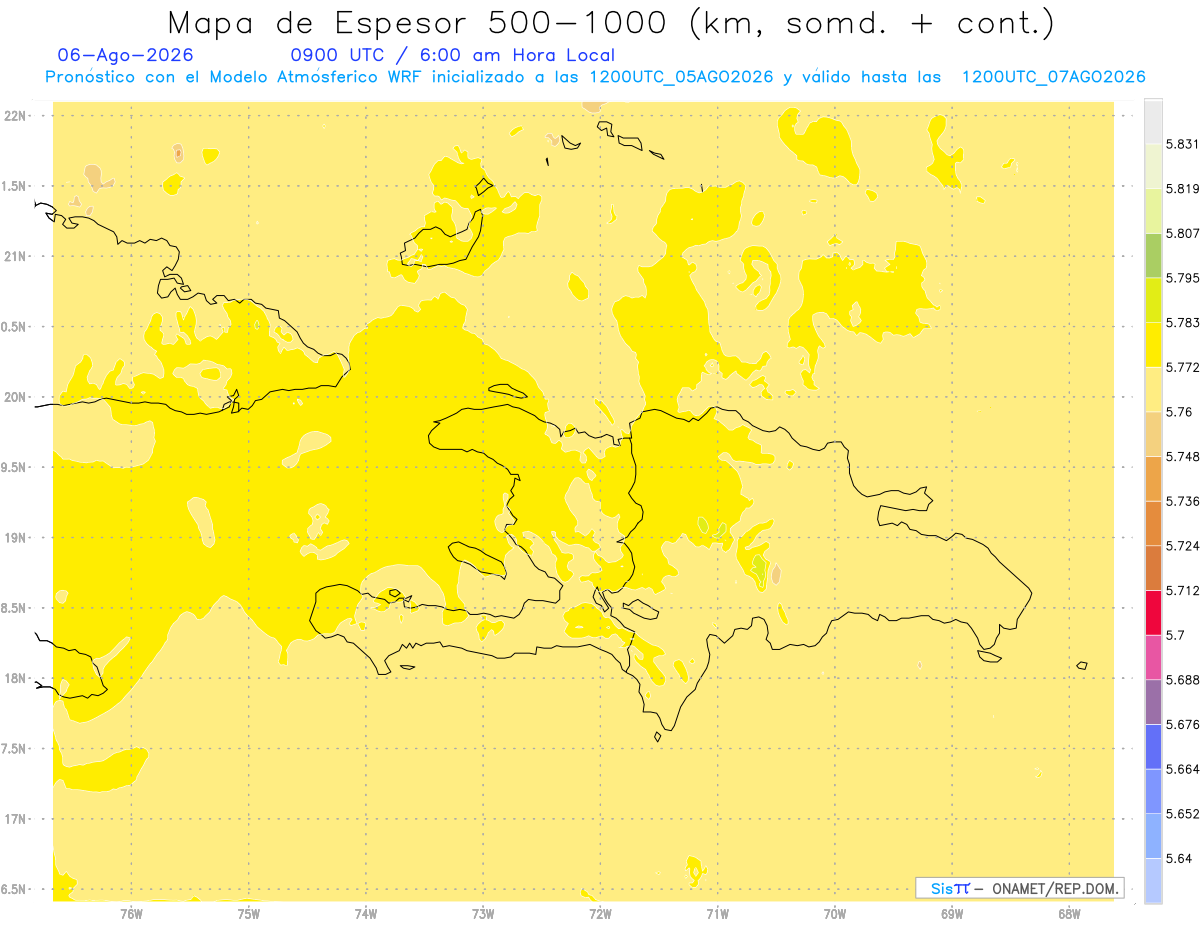Click the colorbar value 5.807
The width and height of the screenshot is (1200, 927).
pos(1183,233)
